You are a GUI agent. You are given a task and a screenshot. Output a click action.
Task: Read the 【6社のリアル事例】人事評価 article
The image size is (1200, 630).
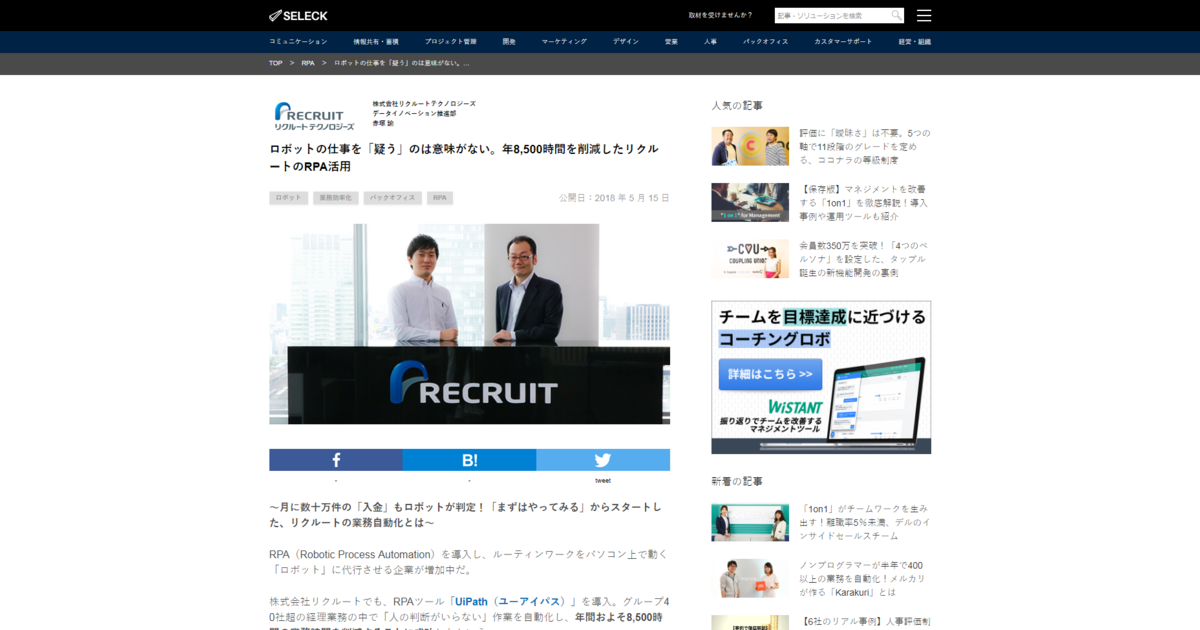tap(865, 621)
